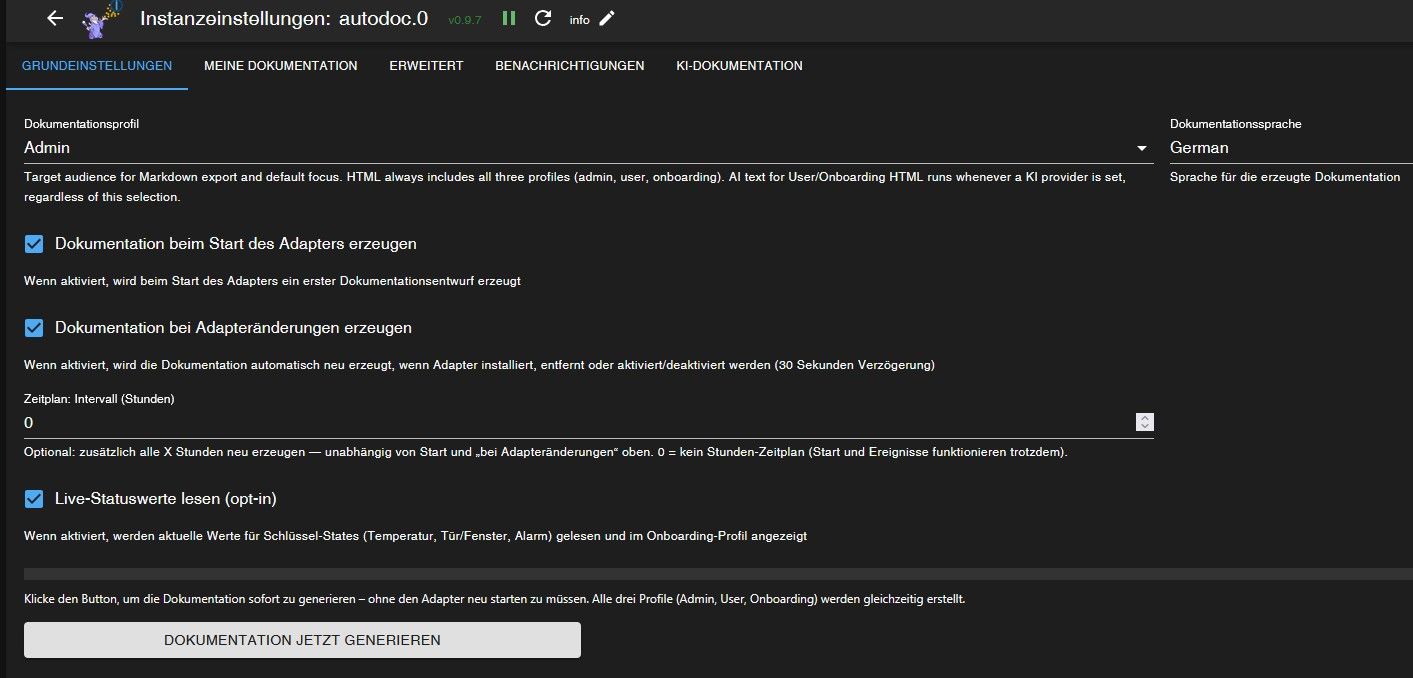Click the horizontal scrollbar above generate button
The width and height of the screenshot is (1413, 678).
coord(700,574)
